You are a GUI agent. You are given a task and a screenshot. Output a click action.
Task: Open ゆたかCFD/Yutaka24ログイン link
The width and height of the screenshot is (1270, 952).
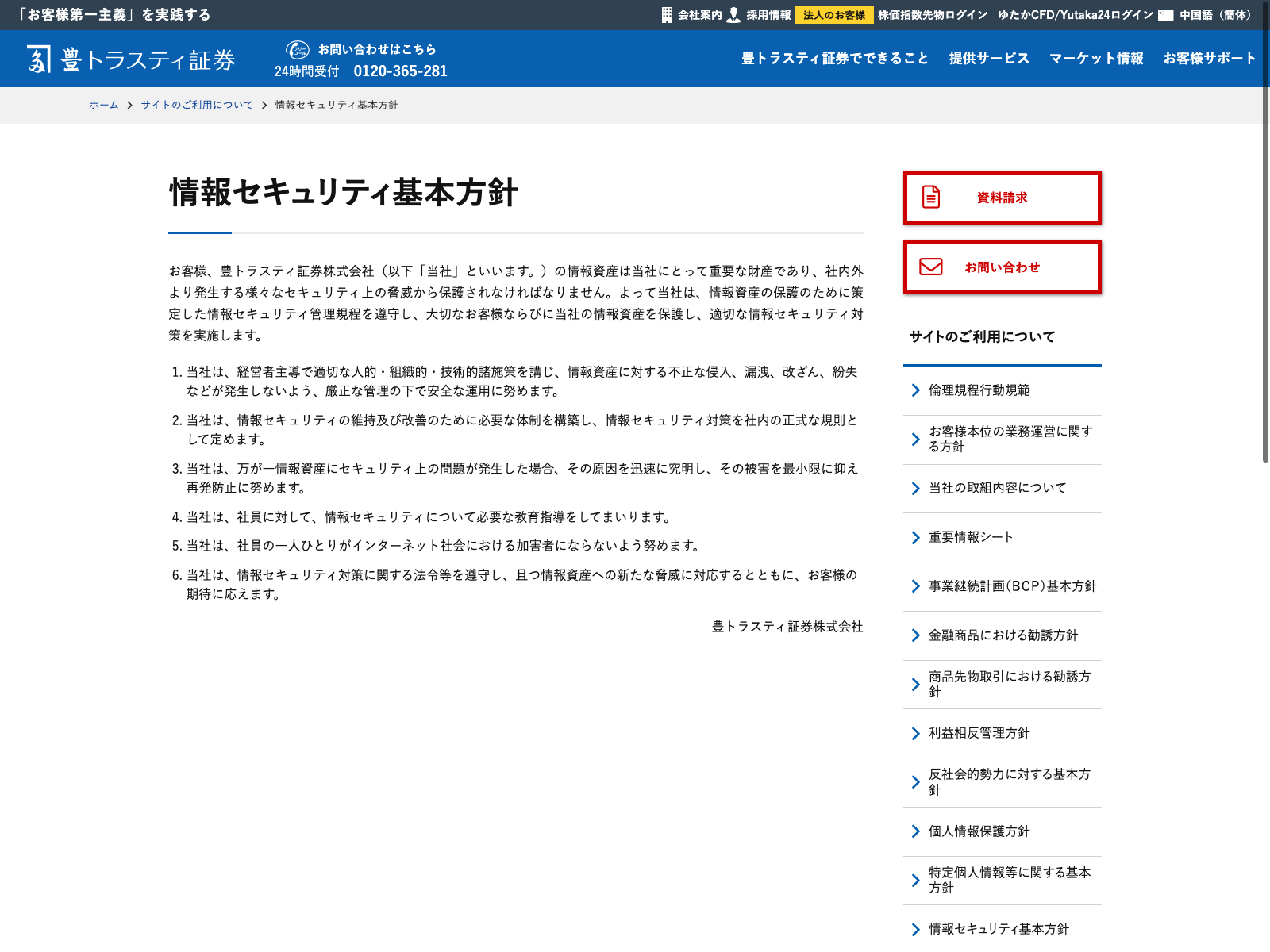click(1075, 15)
